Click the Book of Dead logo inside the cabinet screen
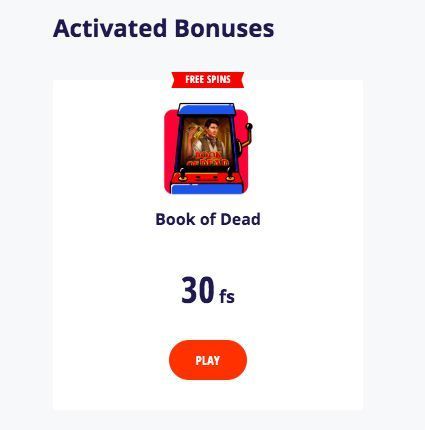Image resolution: width=425 pixels, height=430 pixels. 208,159
